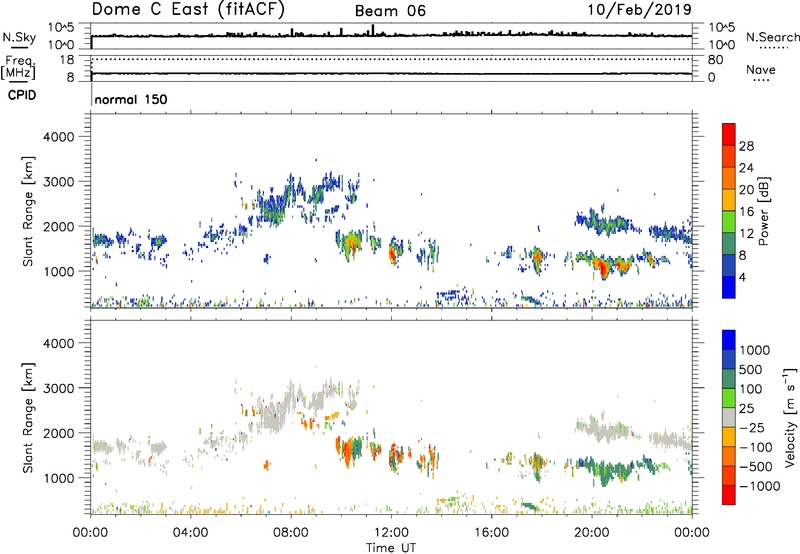This screenshot has height=554, width=800.
Task: Click the '-25' velocity color bar label
Action: click(x=752, y=427)
